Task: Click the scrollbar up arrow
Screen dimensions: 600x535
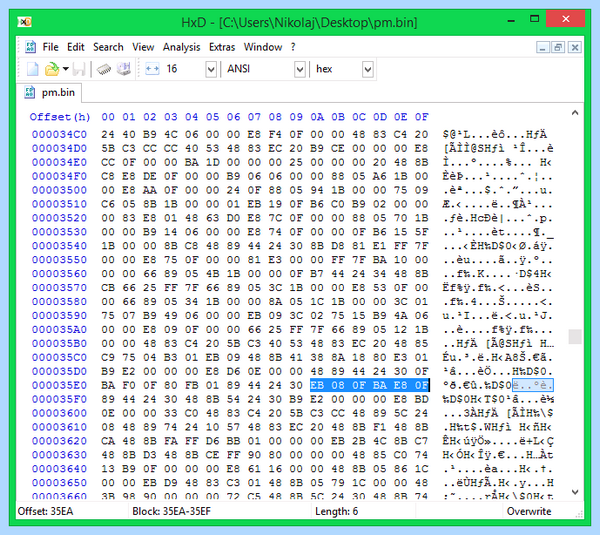Action: point(575,113)
